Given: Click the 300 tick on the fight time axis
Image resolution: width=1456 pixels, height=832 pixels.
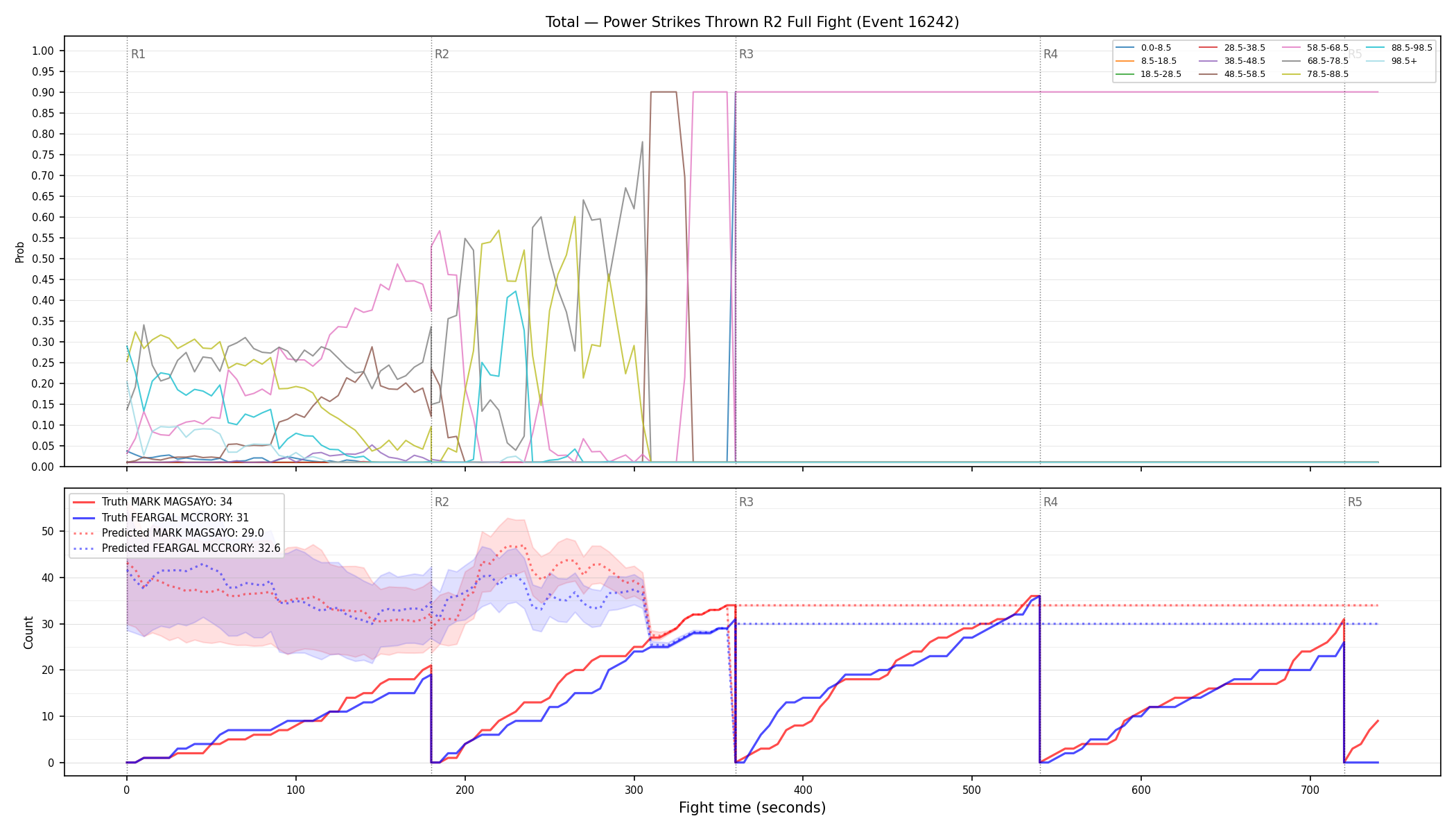Looking at the screenshot, I should (634, 790).
